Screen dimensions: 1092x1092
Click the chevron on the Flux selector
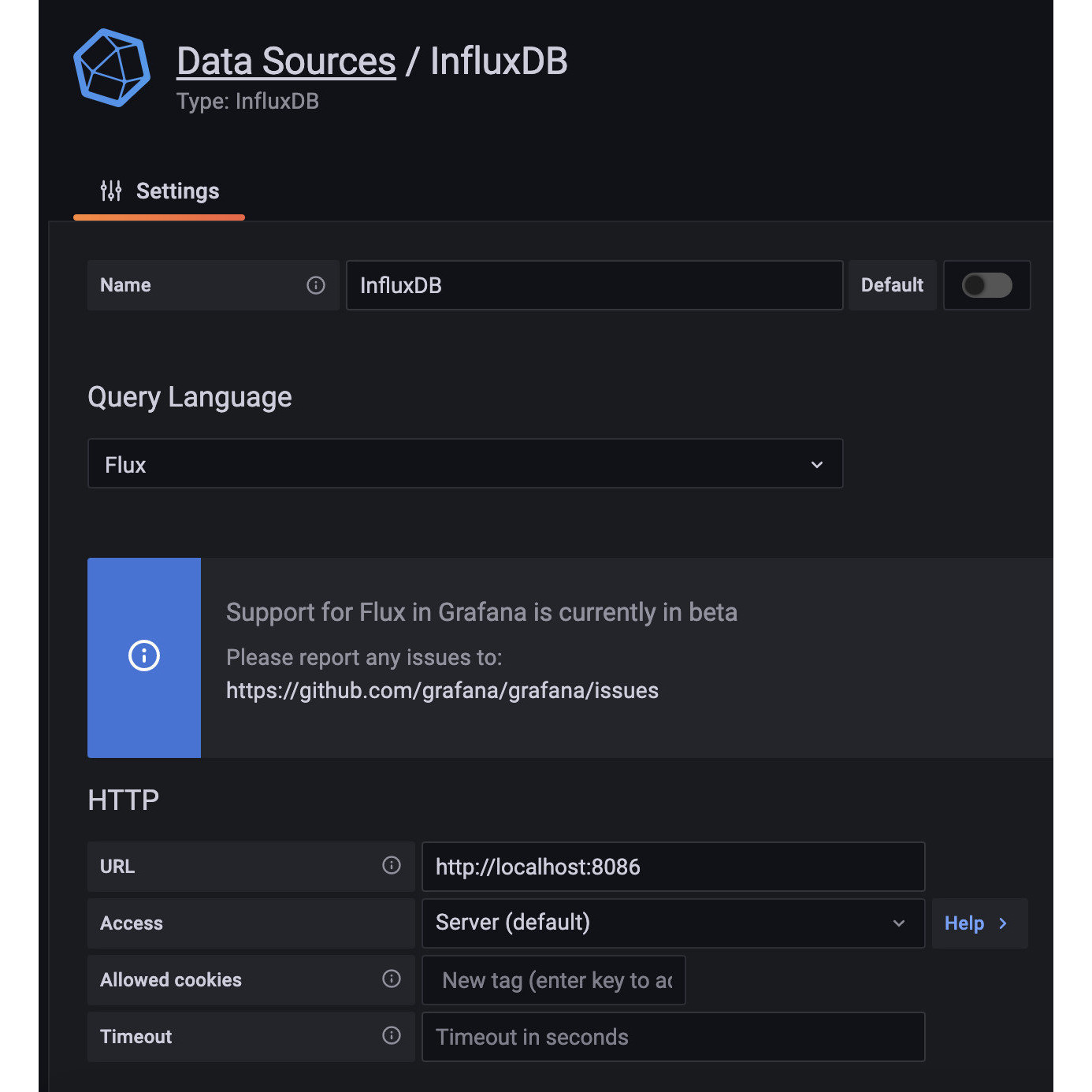[816, 464]
